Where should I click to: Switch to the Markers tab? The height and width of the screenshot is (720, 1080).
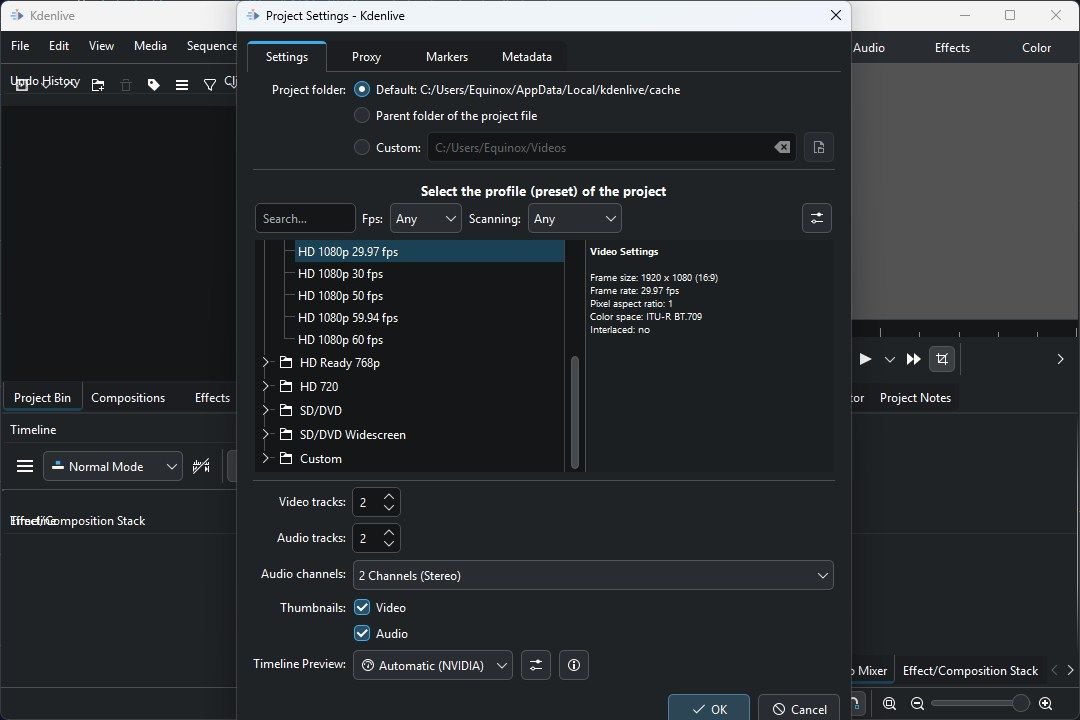click(x=447, y=57)
